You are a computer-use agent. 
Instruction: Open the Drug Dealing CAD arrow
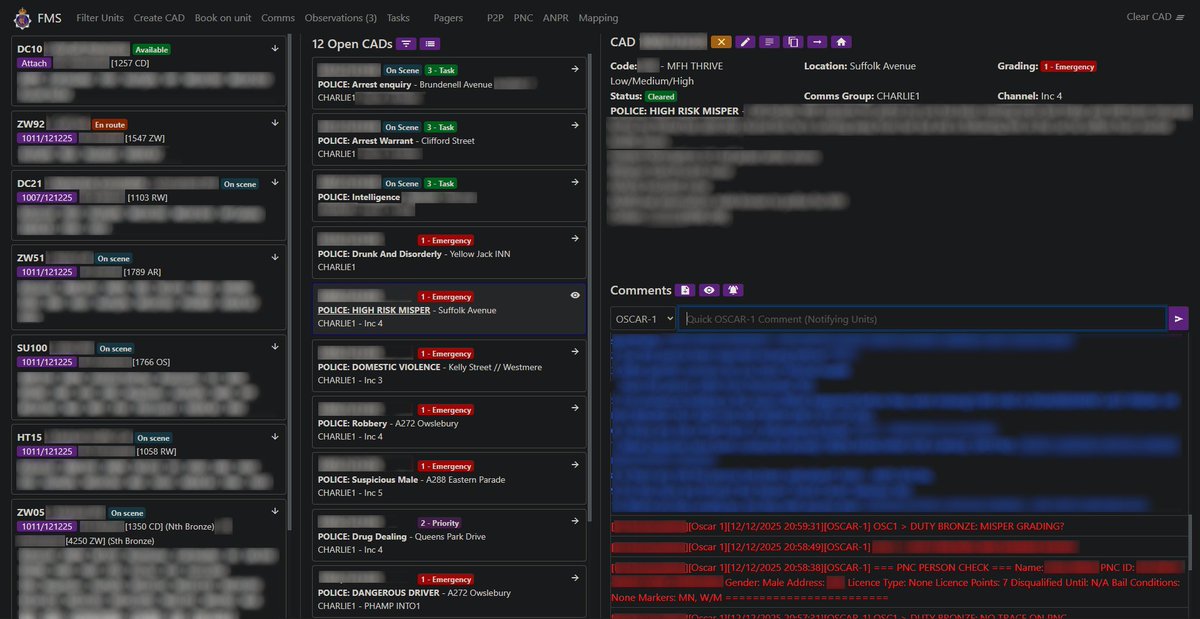575,522
